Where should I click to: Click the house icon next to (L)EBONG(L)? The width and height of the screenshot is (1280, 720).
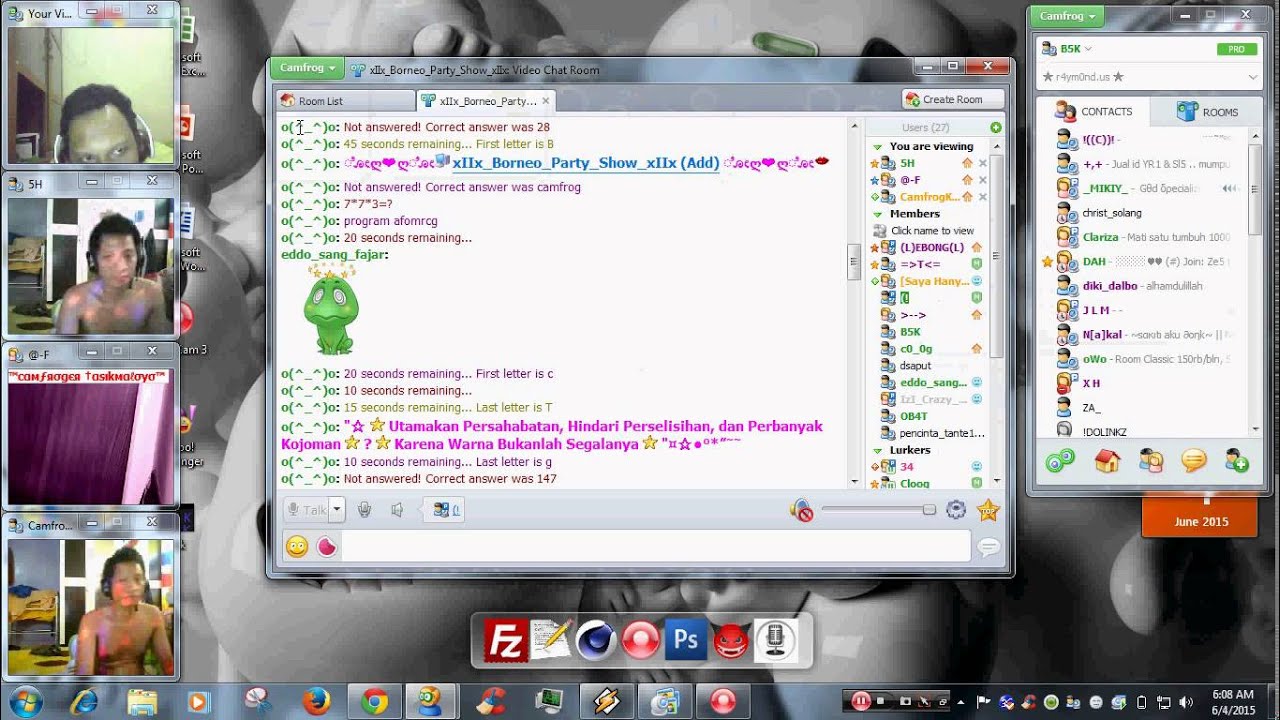click(x=977, y=247)
